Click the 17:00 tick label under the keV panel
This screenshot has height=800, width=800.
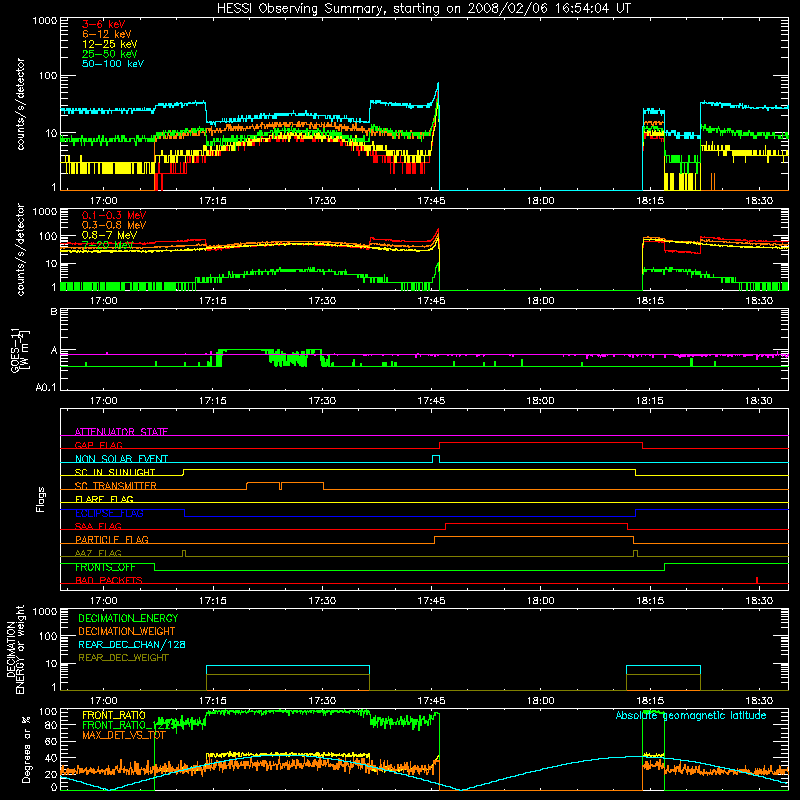pyautogui.click(x=104, y=201)
